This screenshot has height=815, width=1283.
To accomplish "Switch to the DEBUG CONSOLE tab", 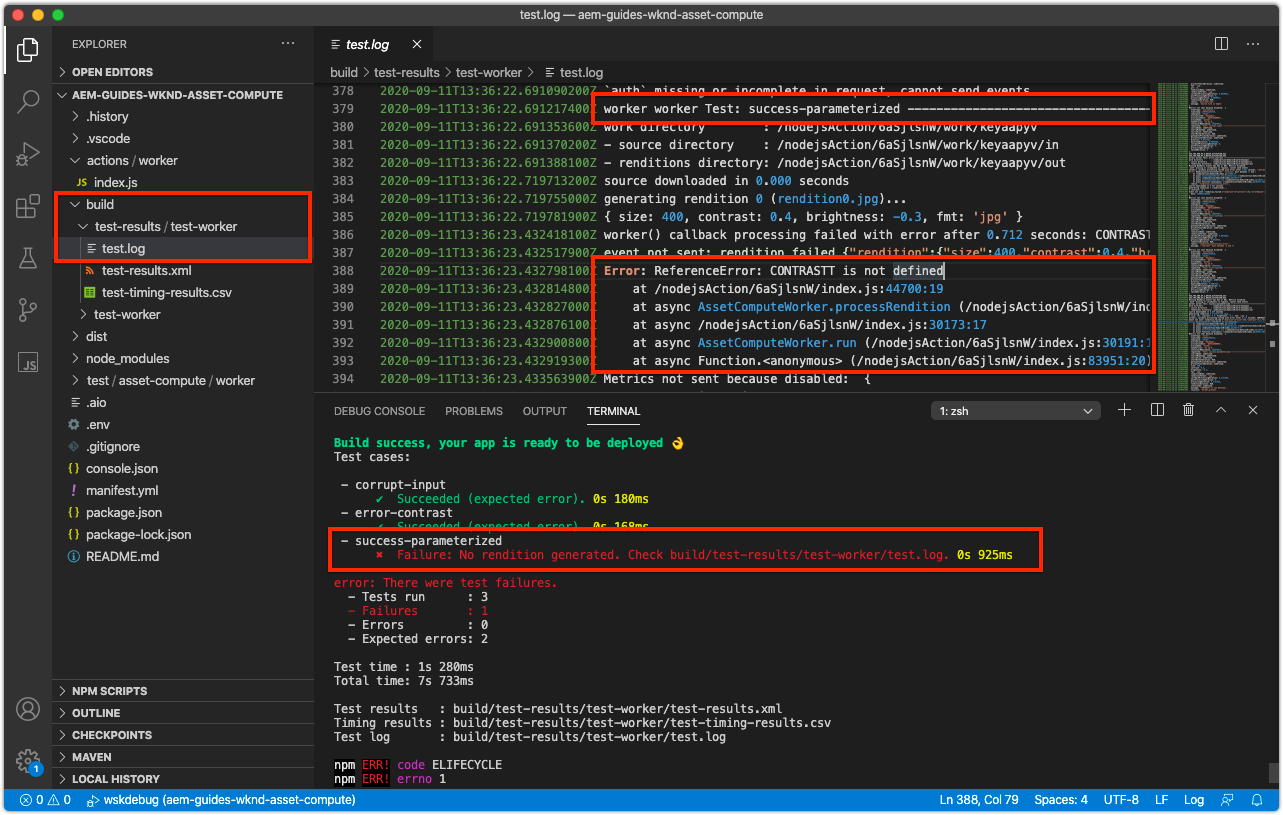I will (379, 411).
